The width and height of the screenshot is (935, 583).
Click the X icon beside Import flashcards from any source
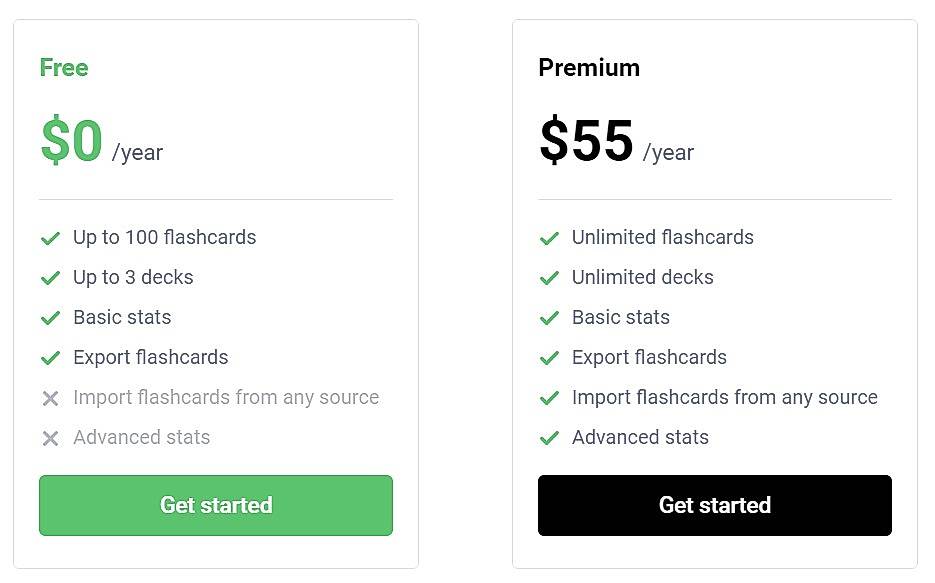point(50,398)
